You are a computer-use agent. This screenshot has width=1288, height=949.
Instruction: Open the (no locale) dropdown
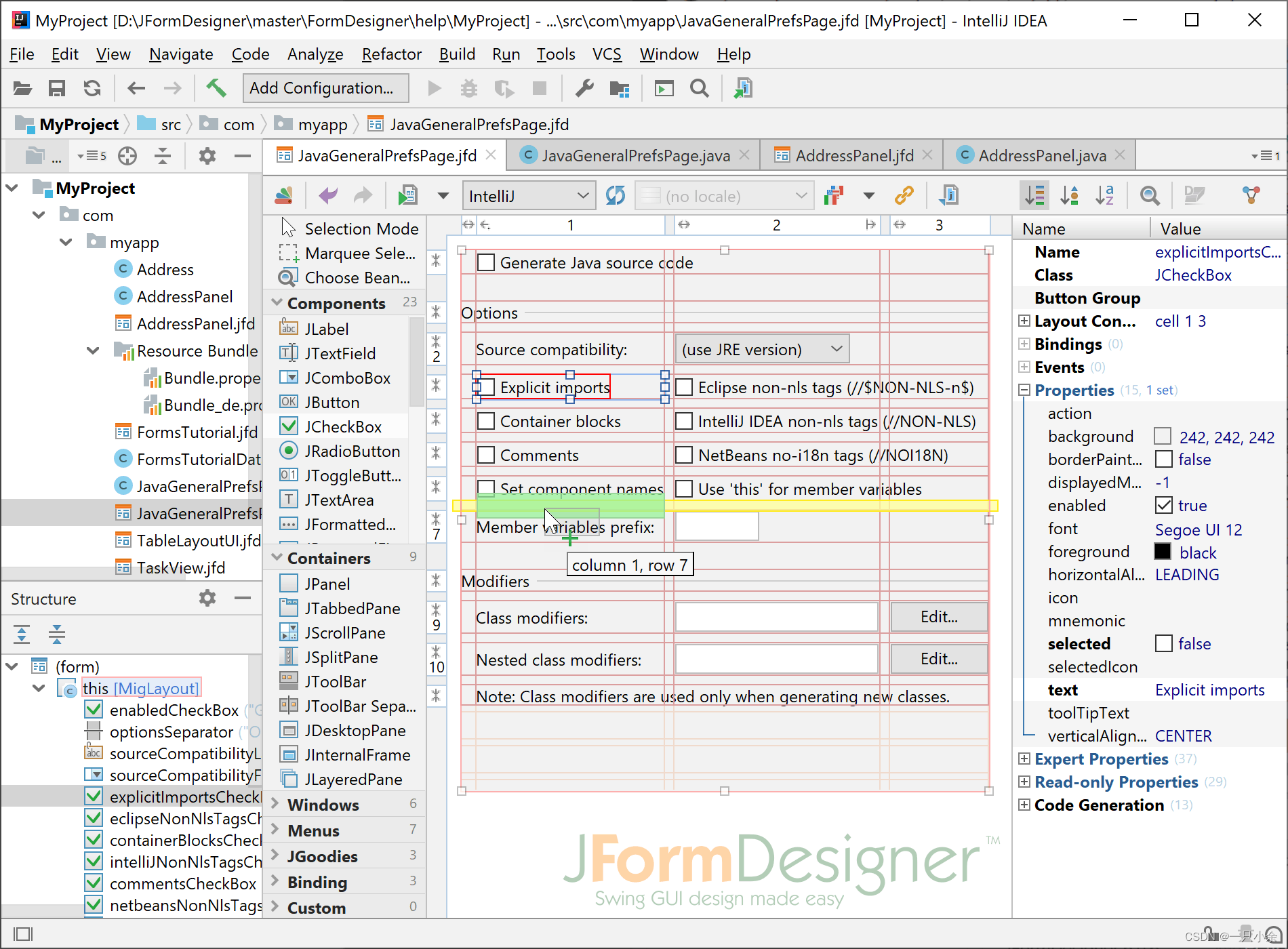click(724, 196)
